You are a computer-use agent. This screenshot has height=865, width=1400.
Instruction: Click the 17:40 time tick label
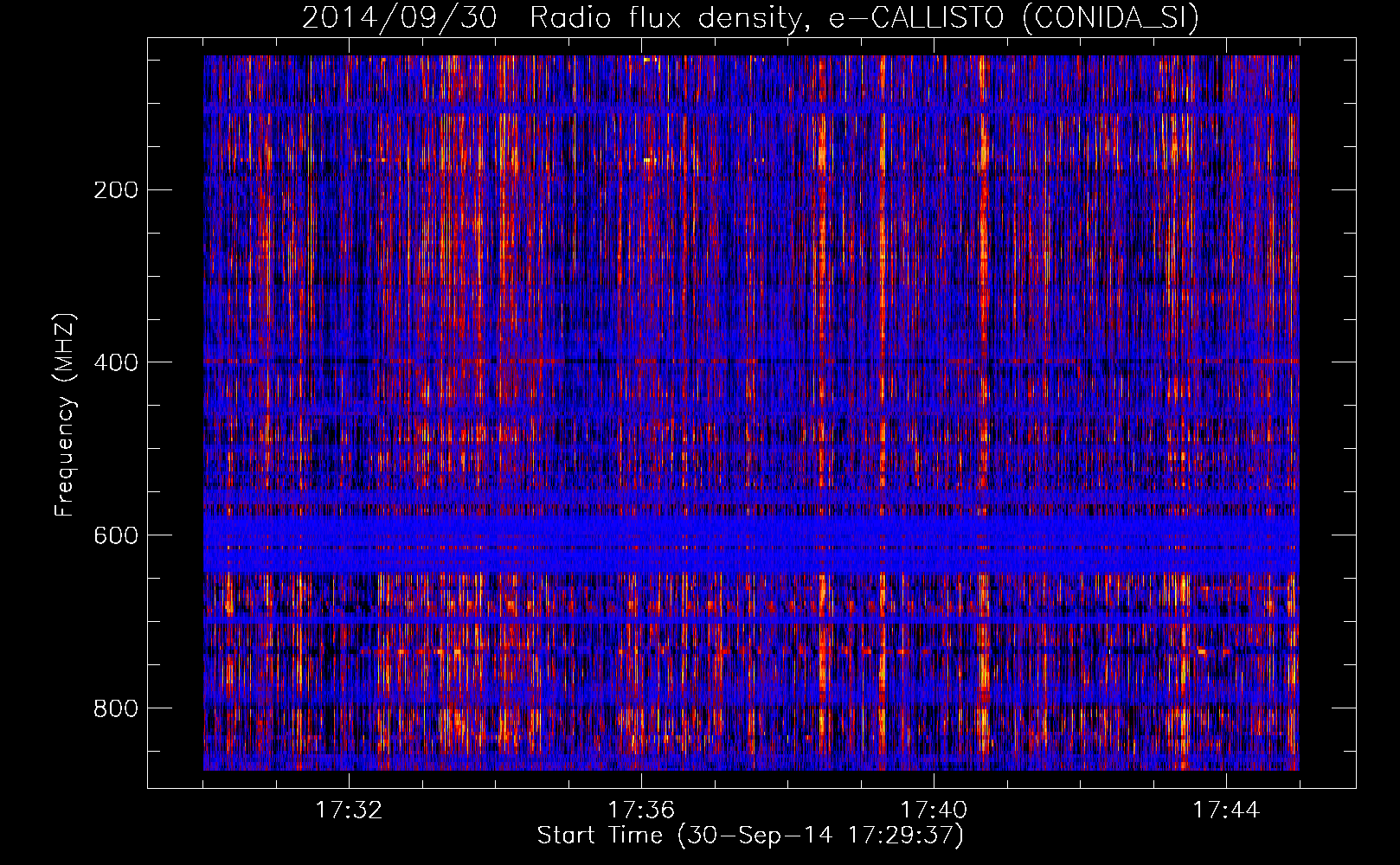pos(934,811)
